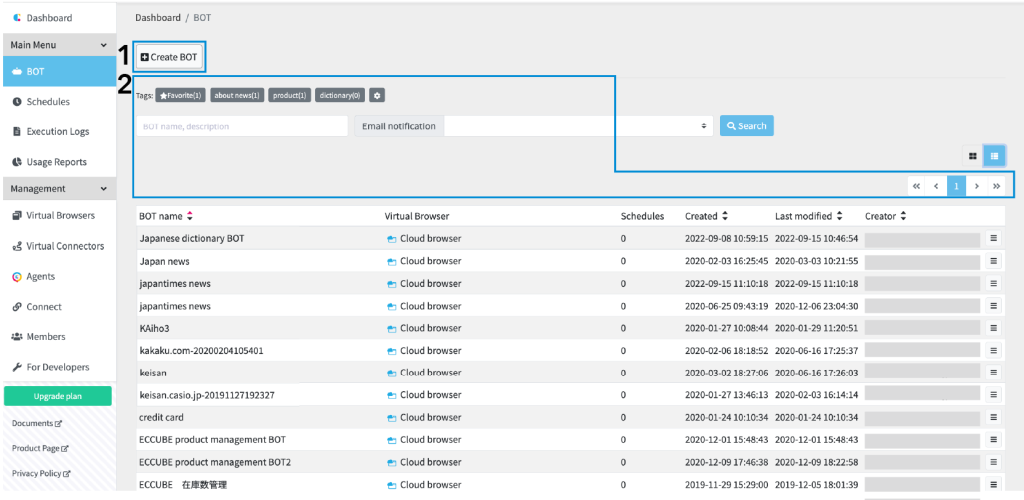Click Cloud browser icon in credit card row
Viewport: 1024px width, 500px height.
[x=392, y=418]
